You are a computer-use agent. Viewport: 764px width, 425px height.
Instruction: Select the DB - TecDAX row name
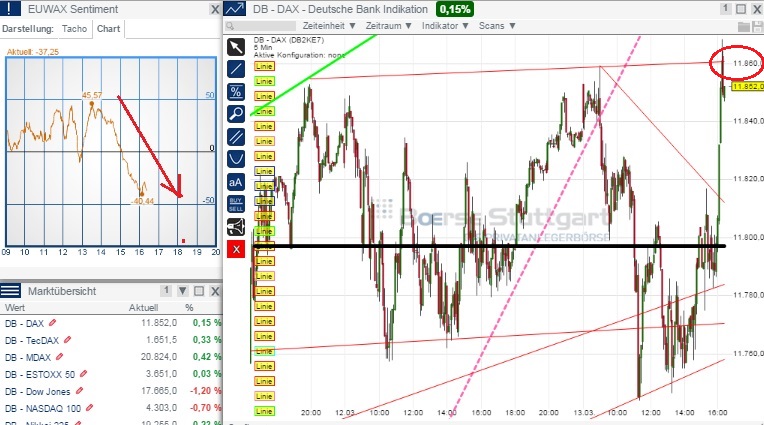click(x=32, y=340)
